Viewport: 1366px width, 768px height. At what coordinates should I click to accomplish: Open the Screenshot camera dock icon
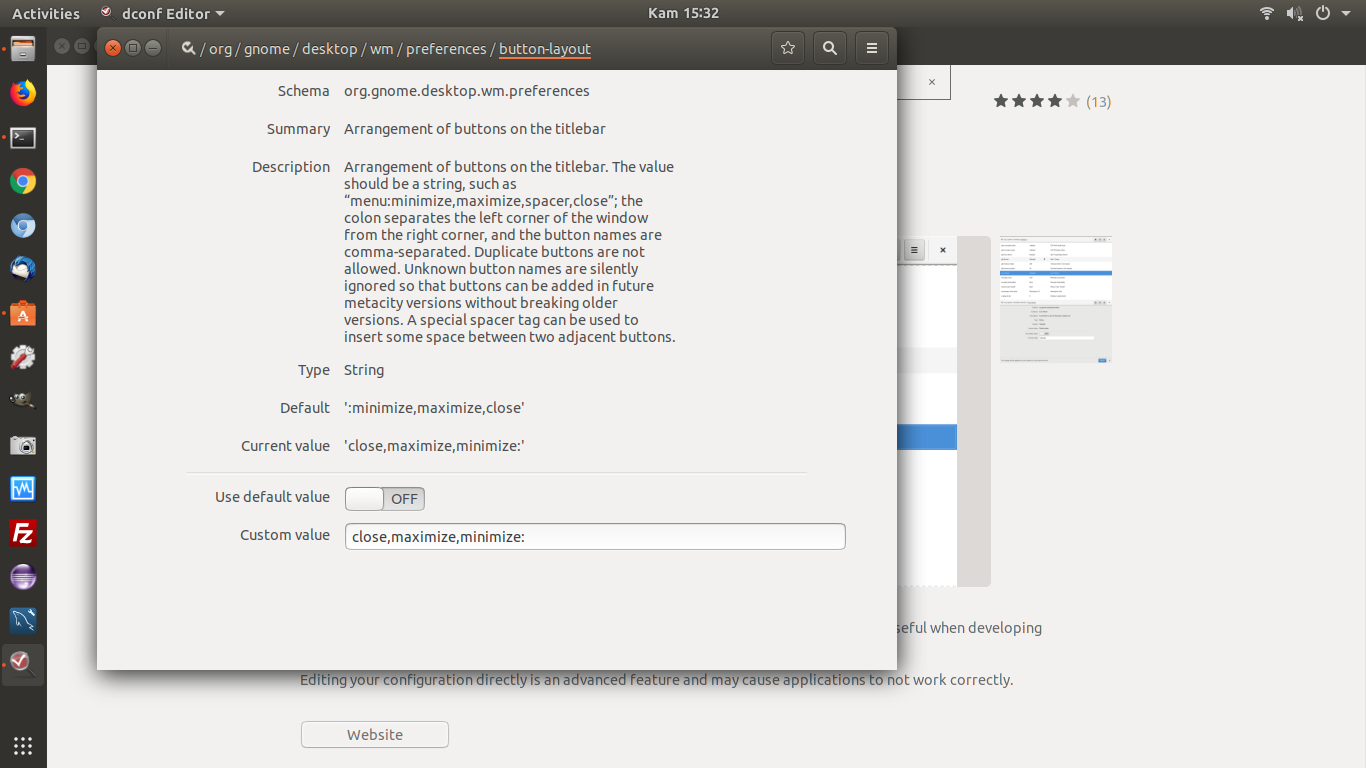(x=23, y=445)
